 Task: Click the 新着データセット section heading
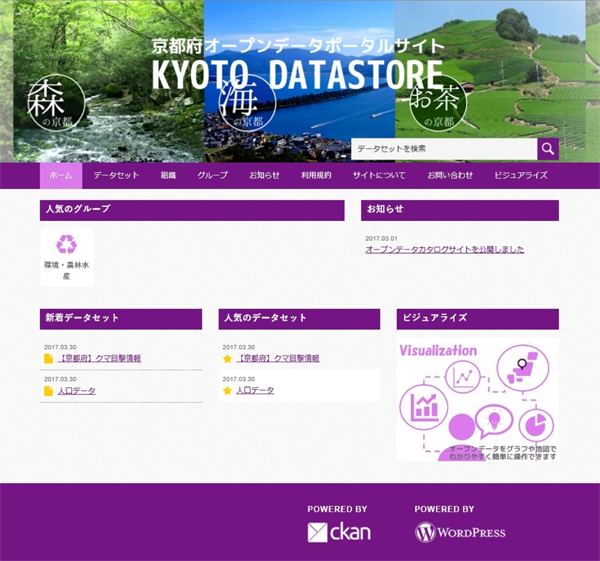121,319
